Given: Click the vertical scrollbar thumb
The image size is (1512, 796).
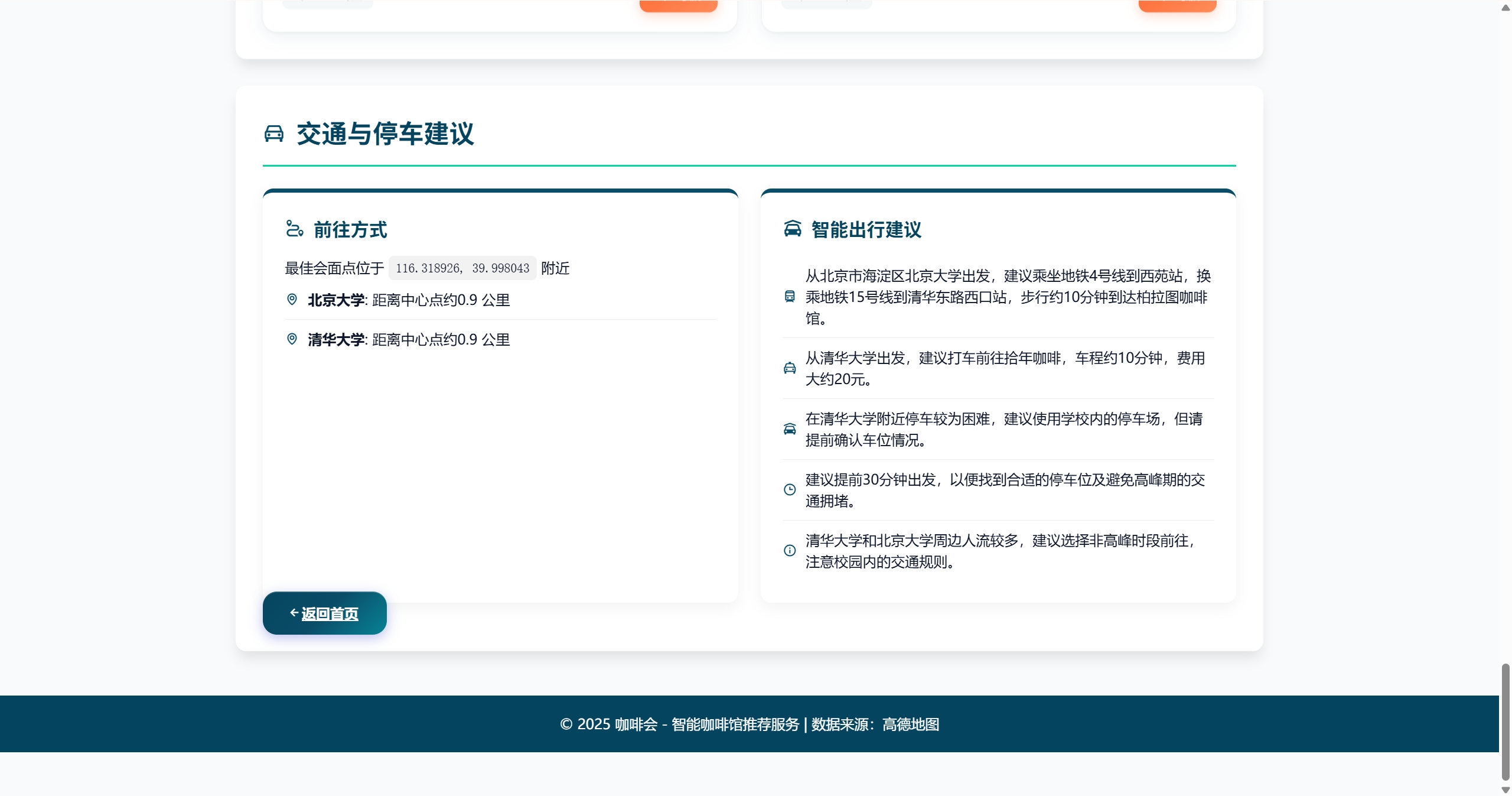Looking at the screenshot, I should point(1506,721).
